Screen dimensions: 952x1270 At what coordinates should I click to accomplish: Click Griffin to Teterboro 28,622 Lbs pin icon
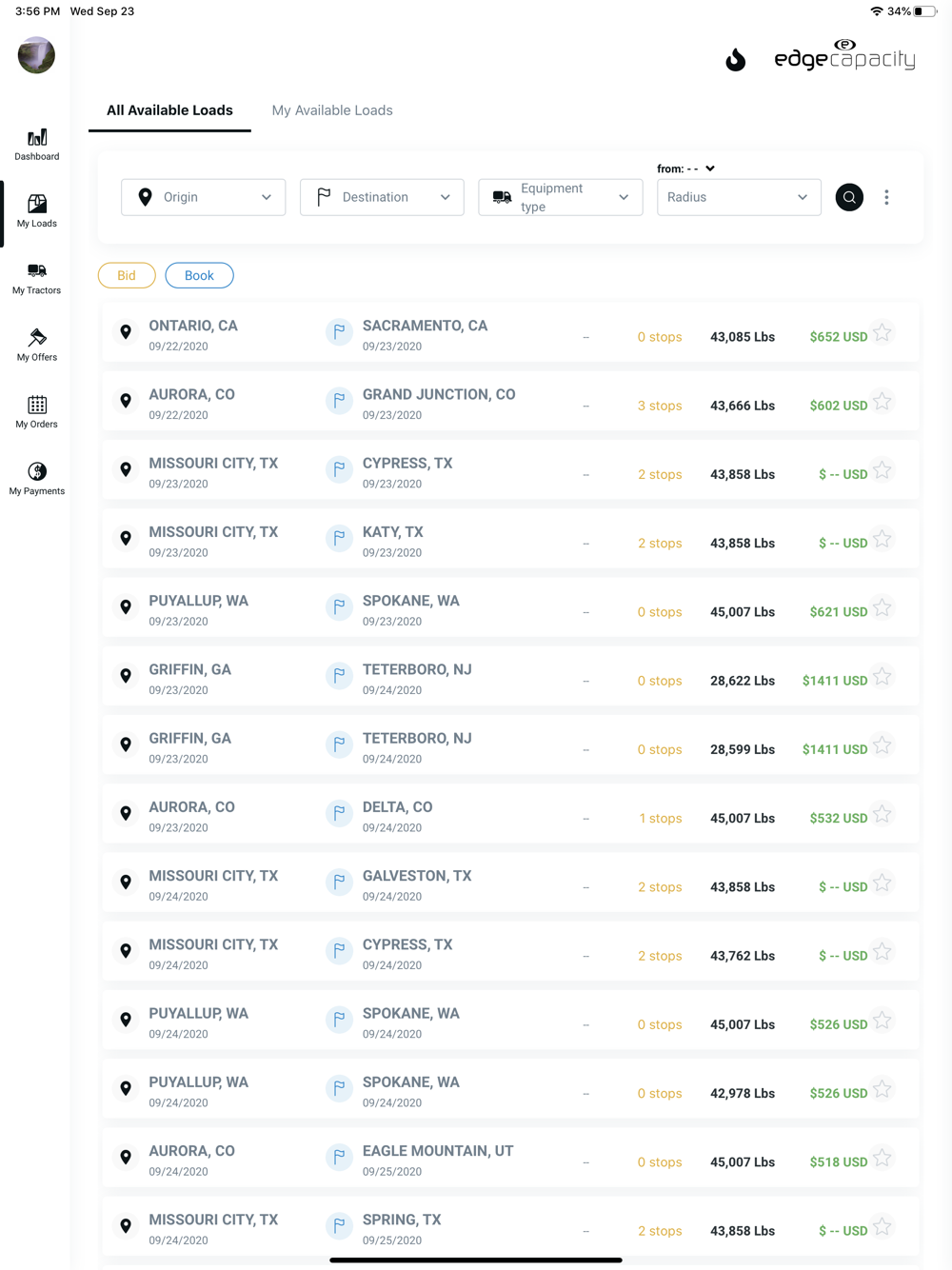(126, 676)
